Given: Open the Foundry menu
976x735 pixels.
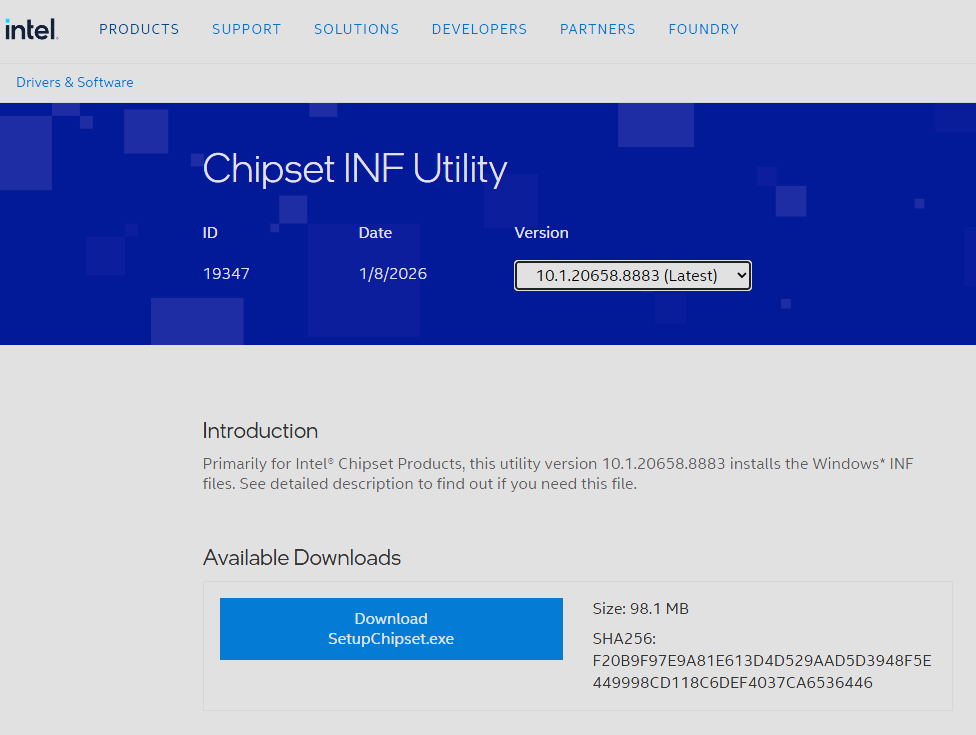Looking at the screenshot, I should click(x=703, y=29).
